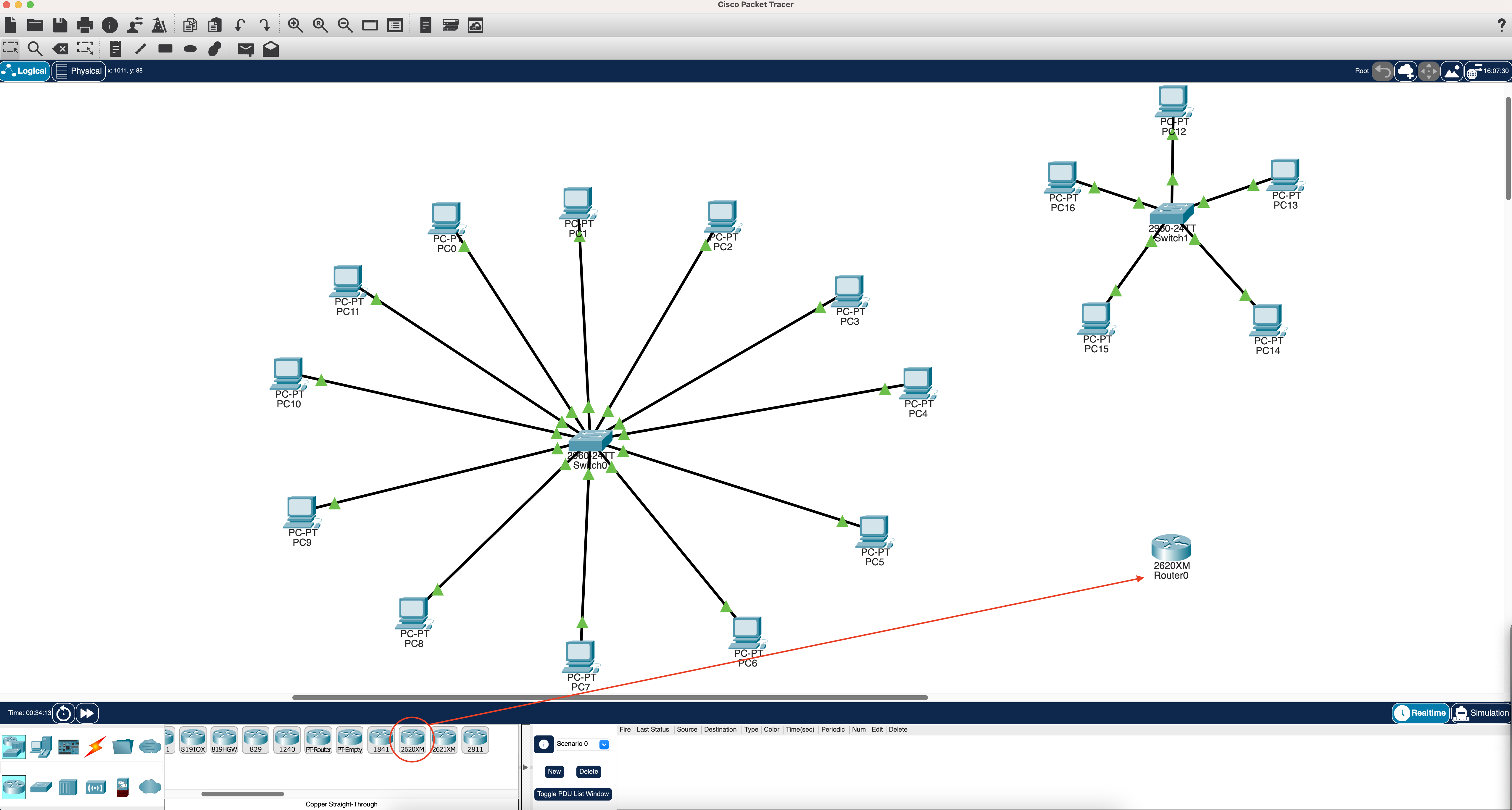Place a Note with the note tool
Screen dimensions: 1512x810
[x=116, y=49]
